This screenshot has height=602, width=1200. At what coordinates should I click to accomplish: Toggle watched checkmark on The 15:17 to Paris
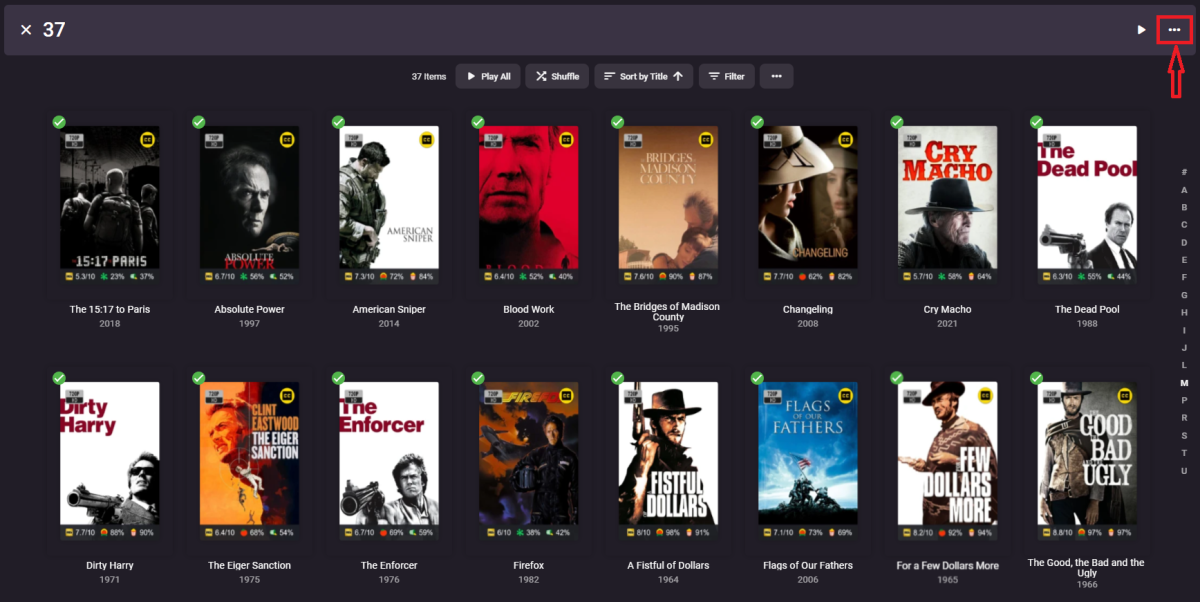point(59,122)
